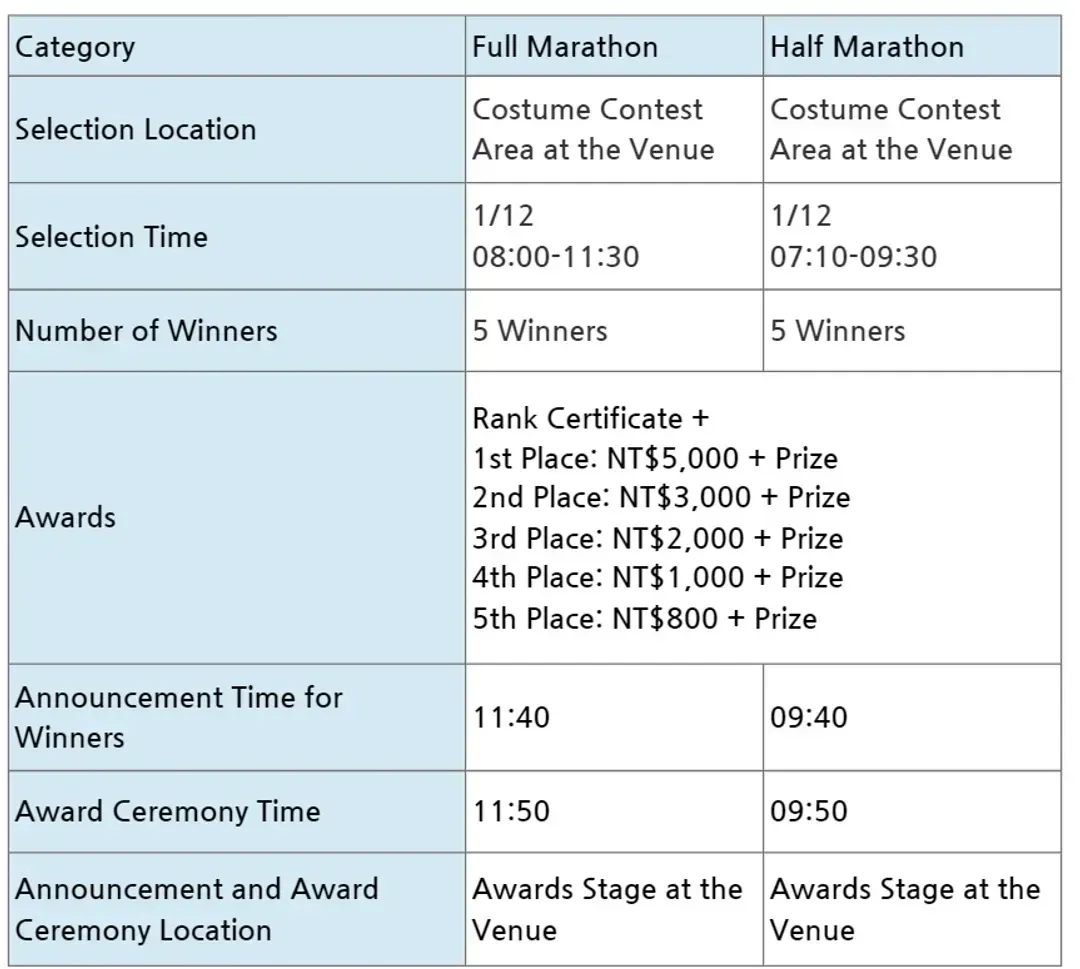
Task: Click the "Announcement and Award Ceremony Location" label
Action: click(x=196, y=909)
